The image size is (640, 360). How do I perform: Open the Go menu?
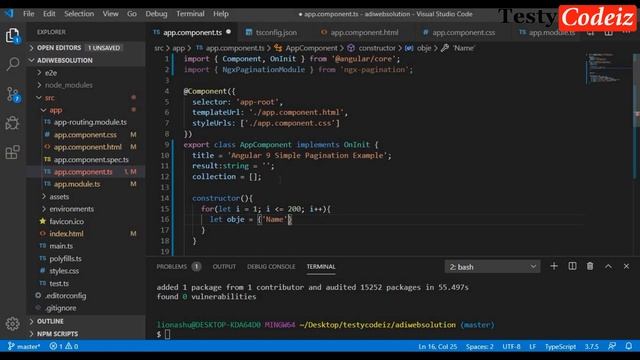coord(131,13)
